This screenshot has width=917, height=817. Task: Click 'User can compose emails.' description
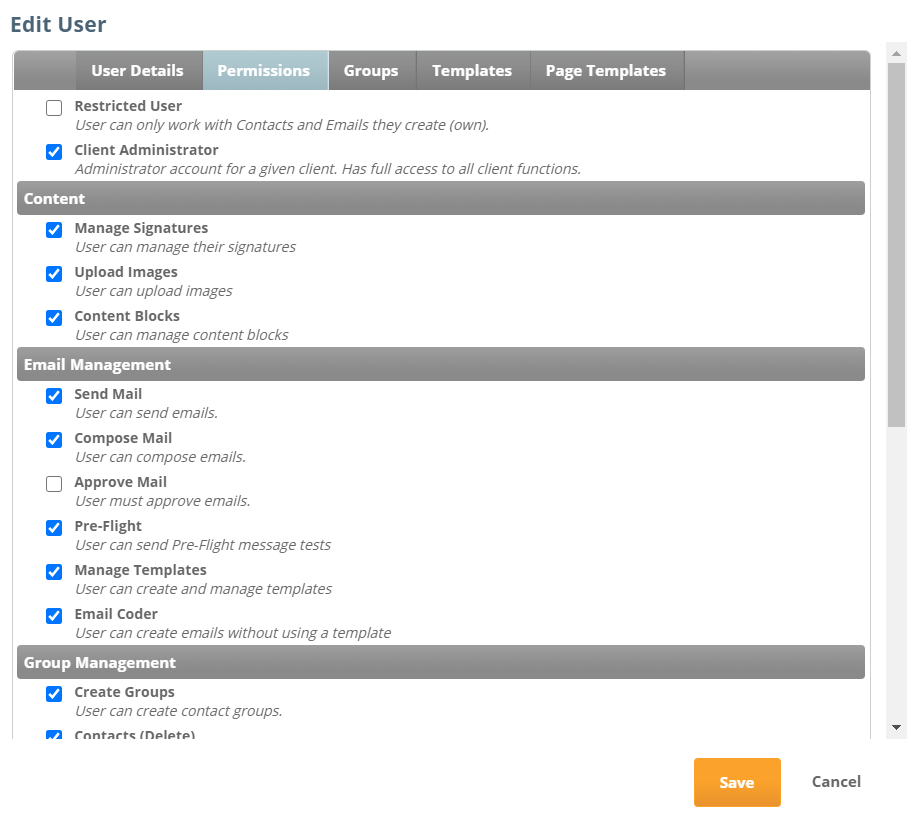click(x=160, y=457)
